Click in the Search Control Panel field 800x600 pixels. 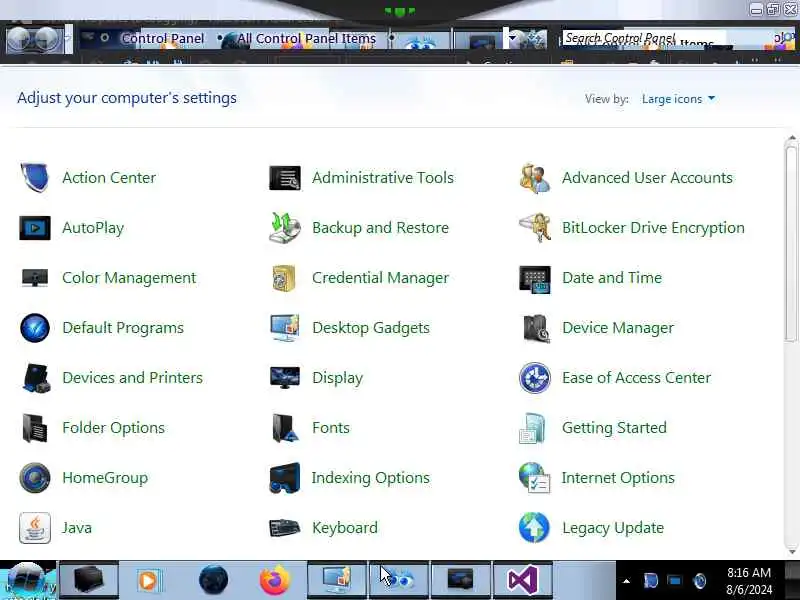(663, 38)
